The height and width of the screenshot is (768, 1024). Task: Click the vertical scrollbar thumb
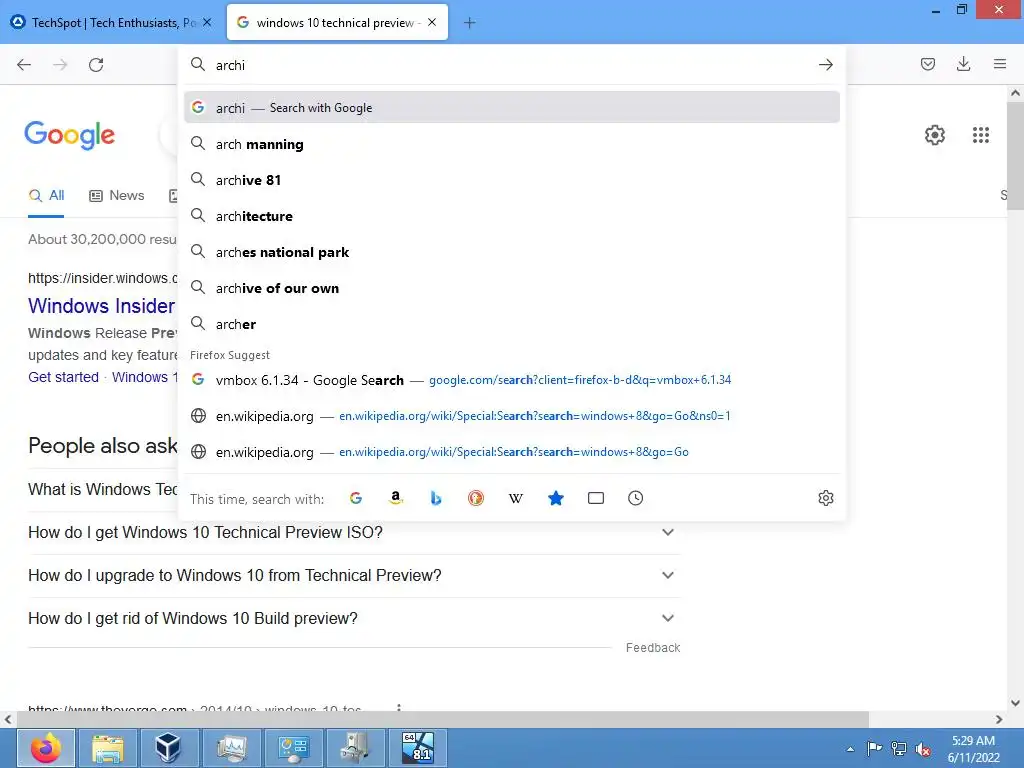1015,155
